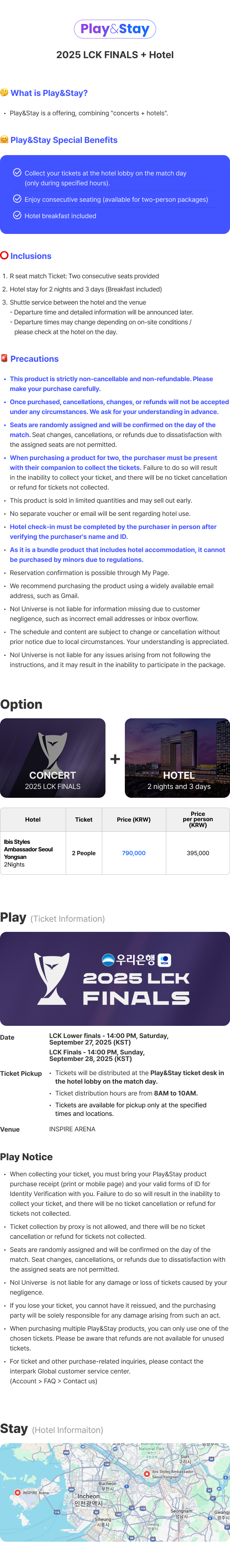Select the HOTEL 2 nights and 3 days image

[x=178, y=758]
